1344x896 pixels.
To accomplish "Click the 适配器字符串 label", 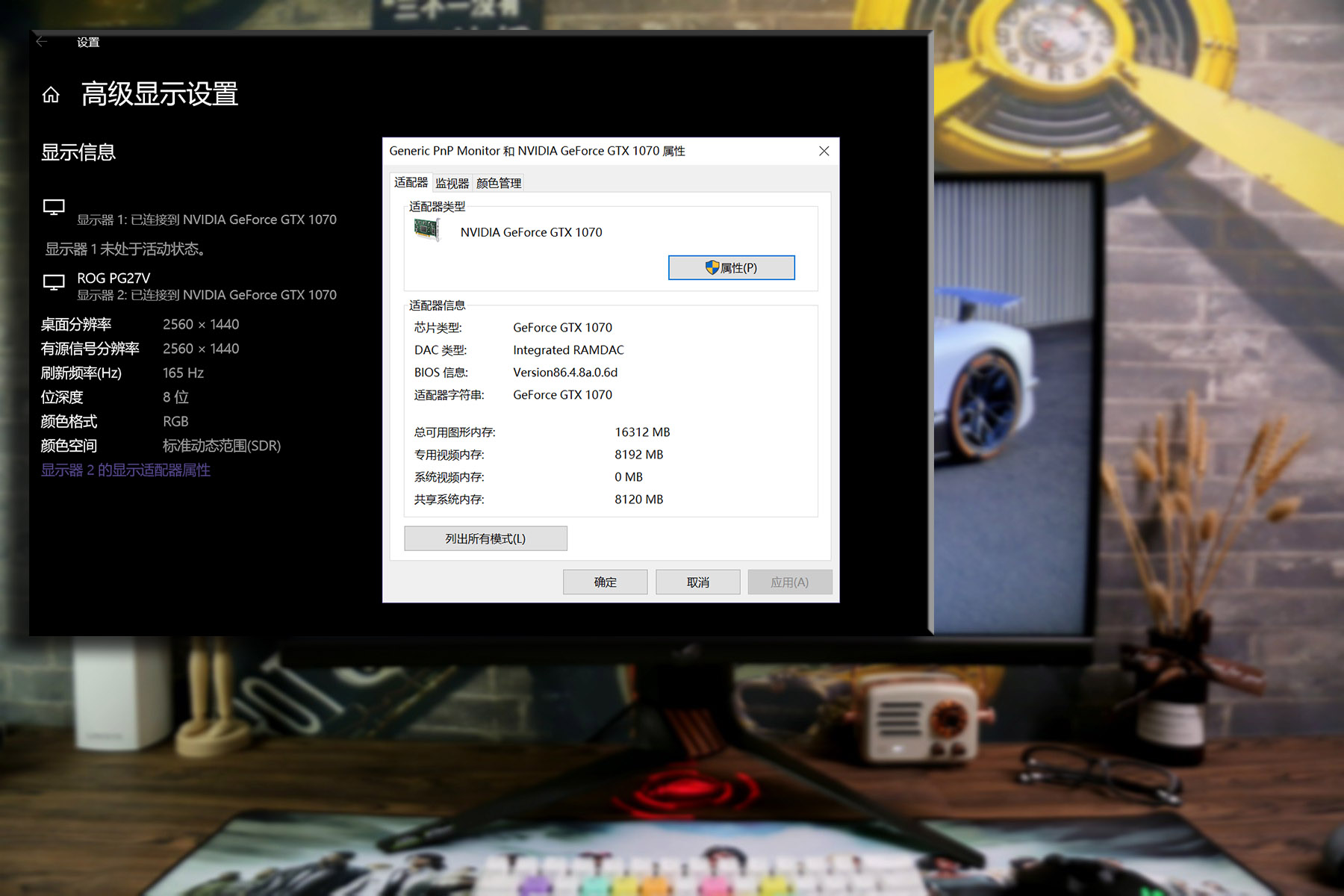I will coord(449,395).
